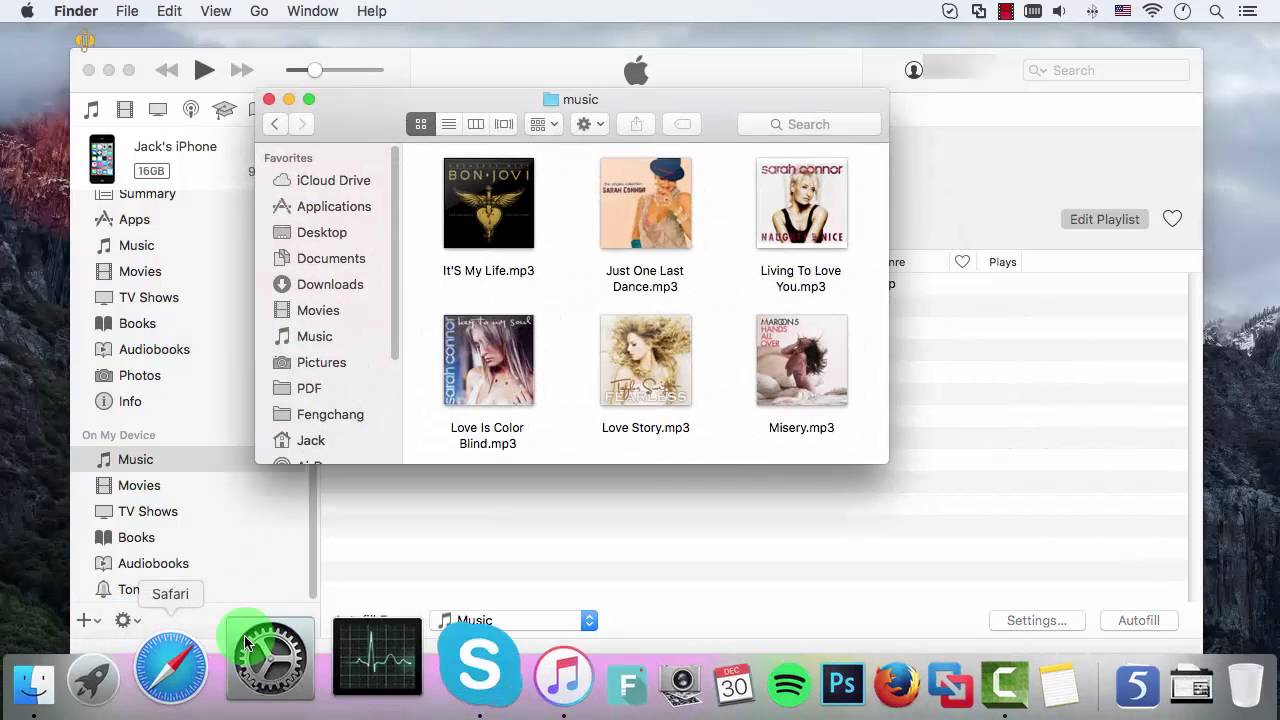This screenshot has width=1280, height=720.
Task: Open Applications in Finder sidebar
Action: pyautogui.click(x=333, y=206)
